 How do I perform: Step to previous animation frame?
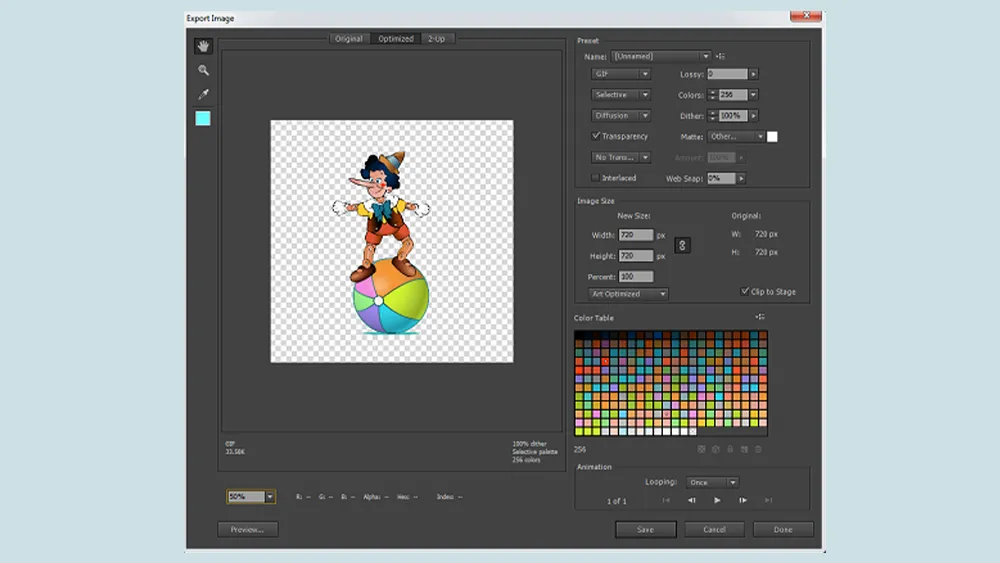(692, 501)
